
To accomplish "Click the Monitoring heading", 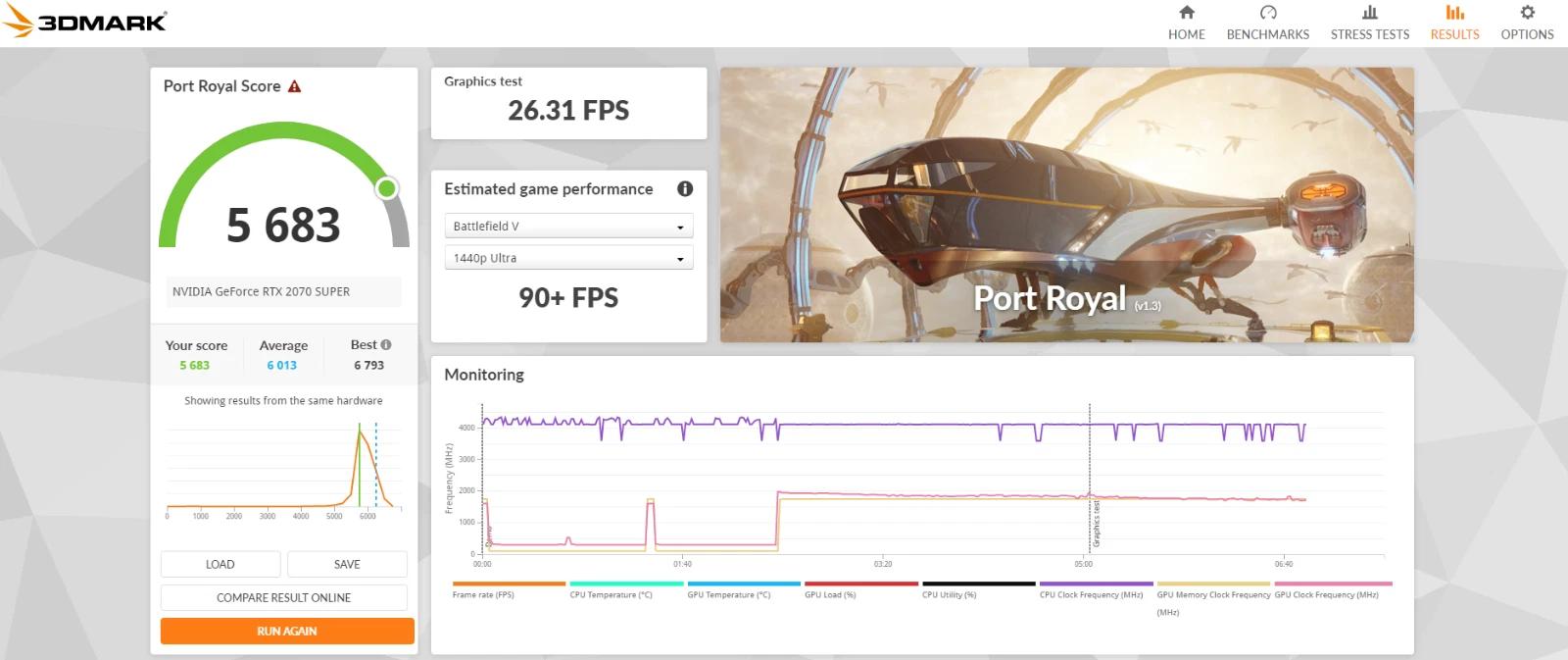I will (484, 375).
